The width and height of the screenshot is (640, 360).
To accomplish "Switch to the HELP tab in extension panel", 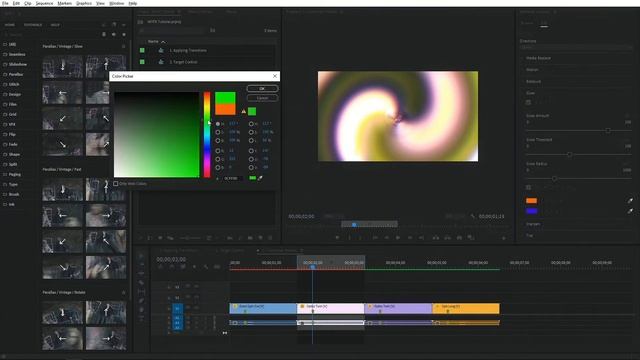I will tap(55, 25).
